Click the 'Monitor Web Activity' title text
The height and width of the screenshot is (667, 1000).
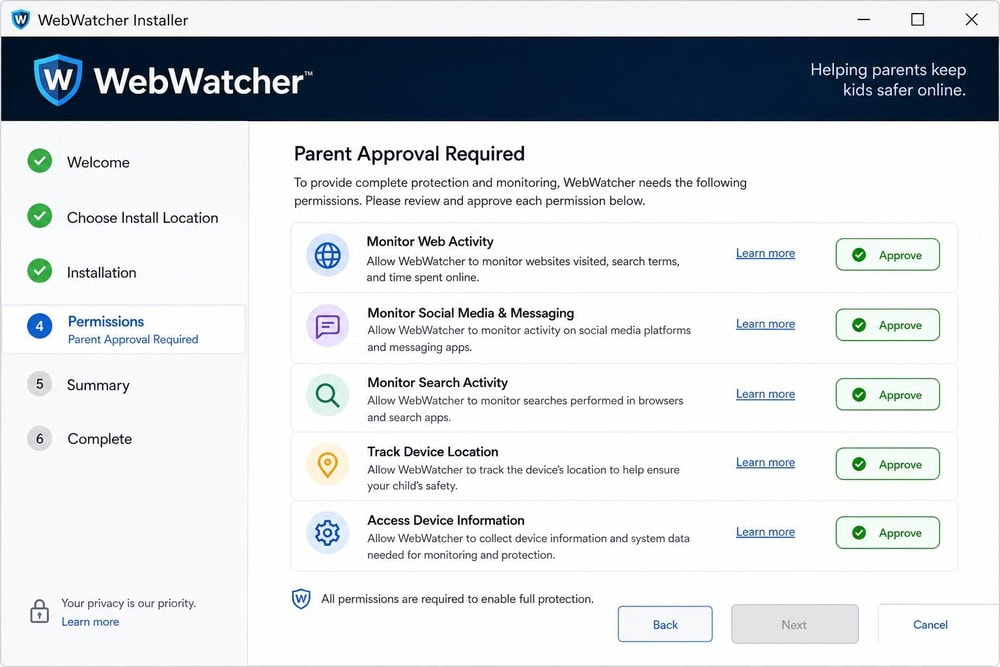(x=430, y=242)
